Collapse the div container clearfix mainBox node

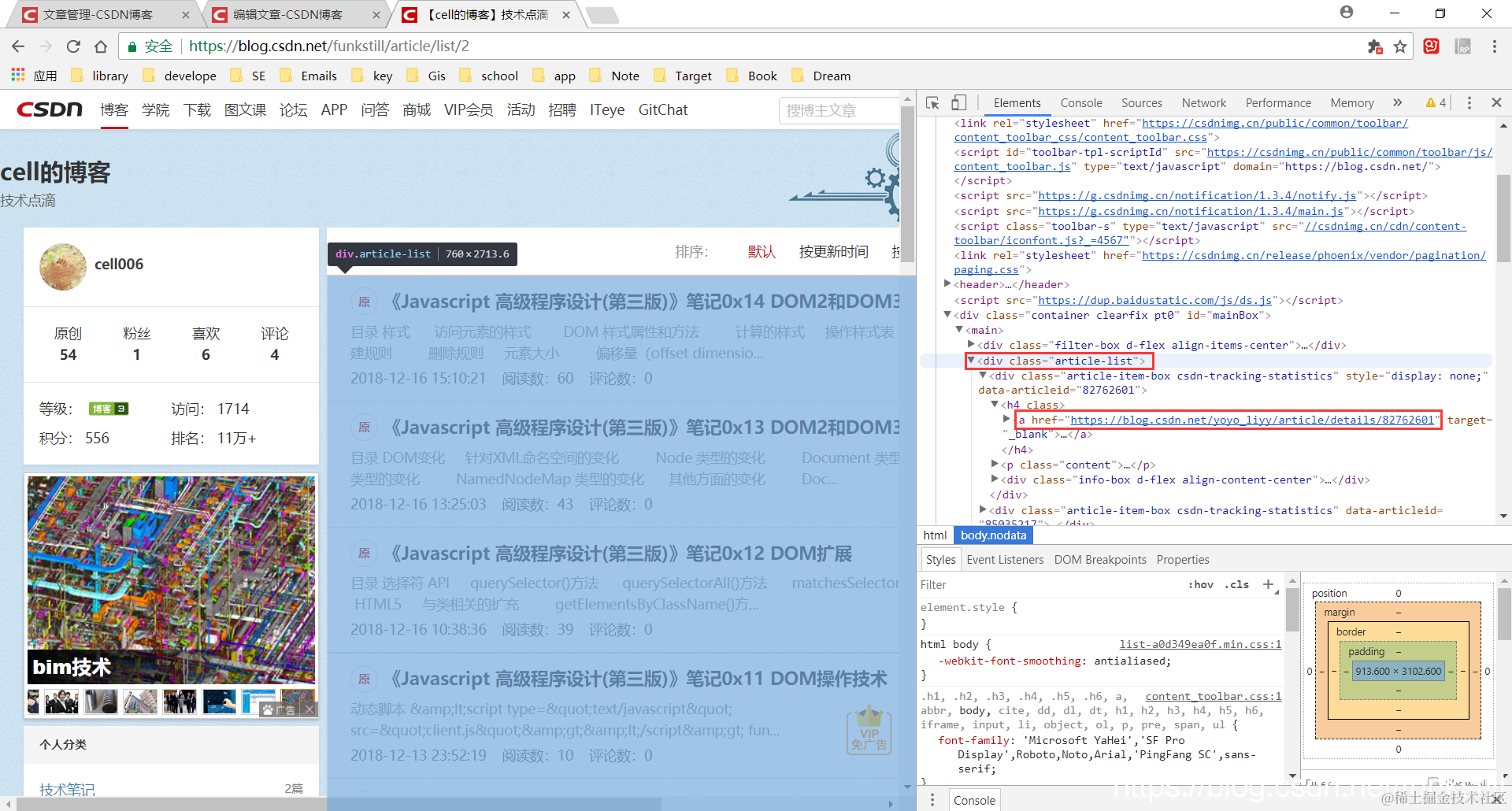[948, 314]
